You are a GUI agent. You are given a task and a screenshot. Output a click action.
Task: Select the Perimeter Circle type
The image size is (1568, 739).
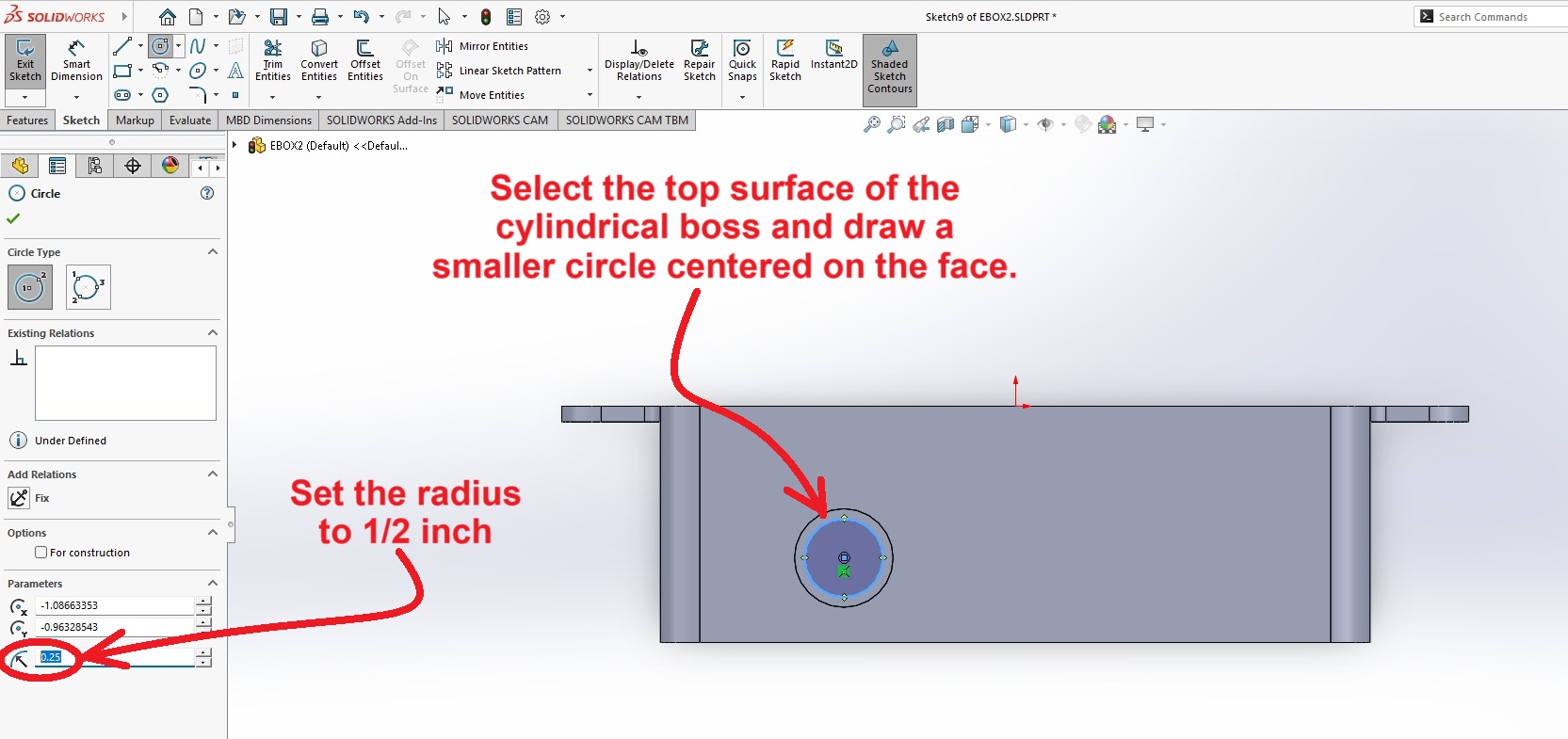tap(89, 287)
